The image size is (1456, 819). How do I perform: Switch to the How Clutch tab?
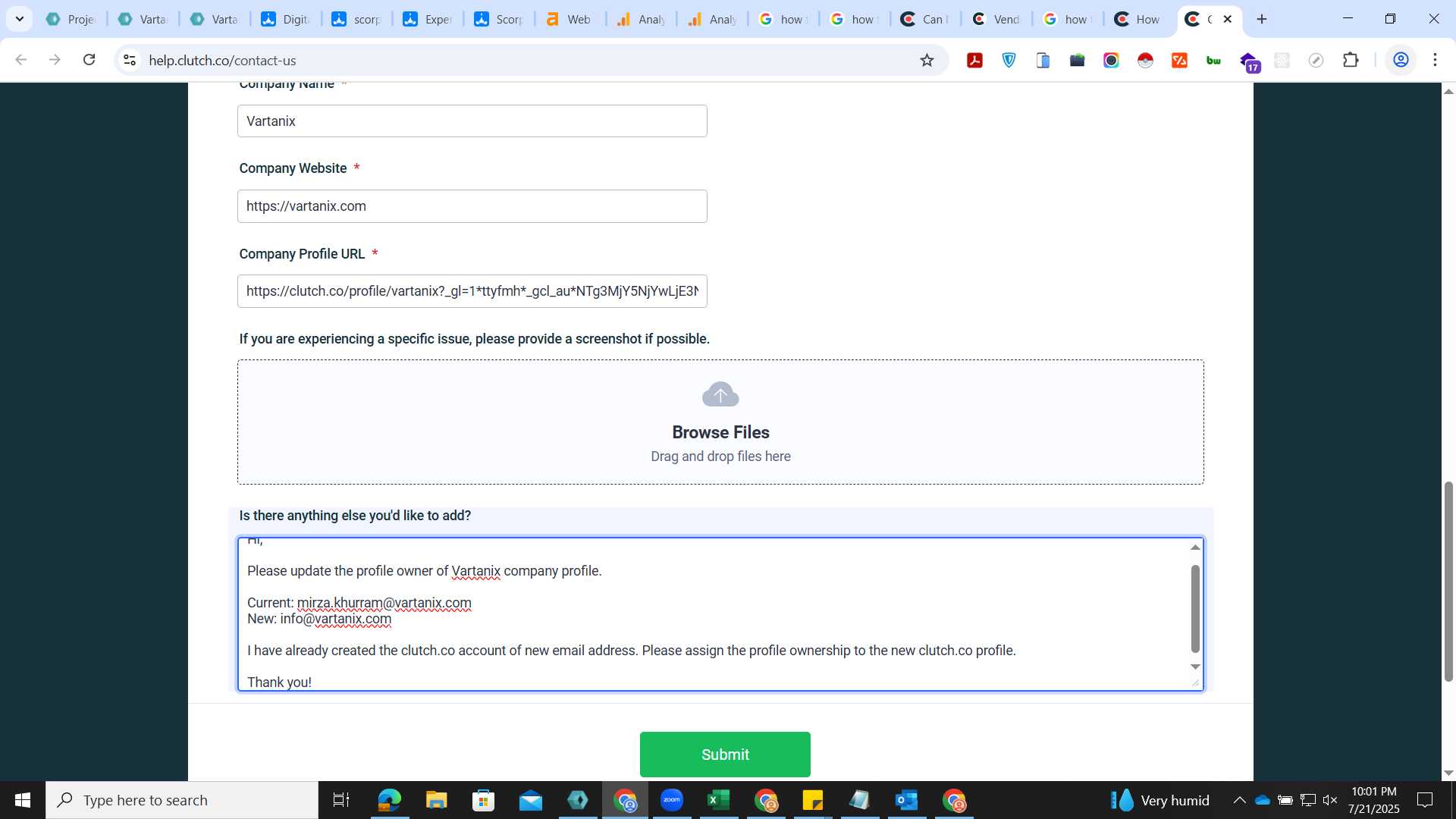click(1137, 19)
